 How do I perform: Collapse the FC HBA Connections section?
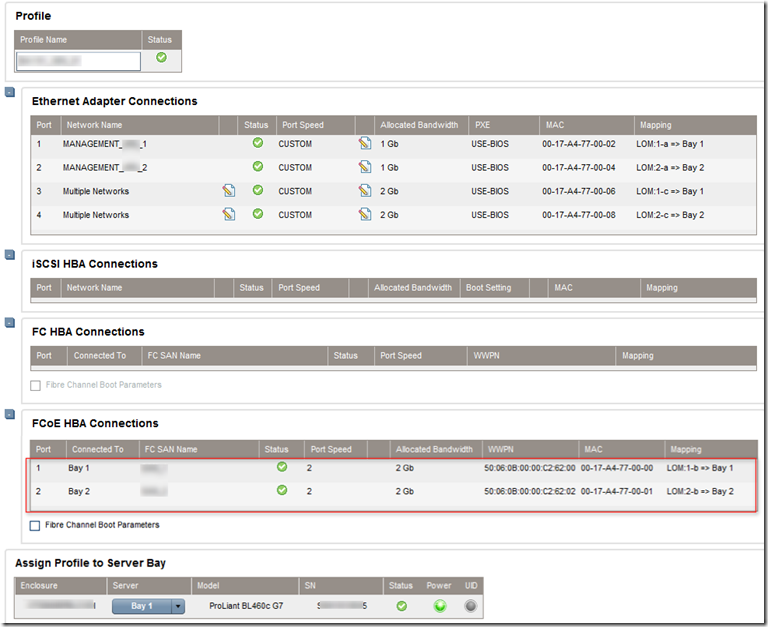[10, 323]
